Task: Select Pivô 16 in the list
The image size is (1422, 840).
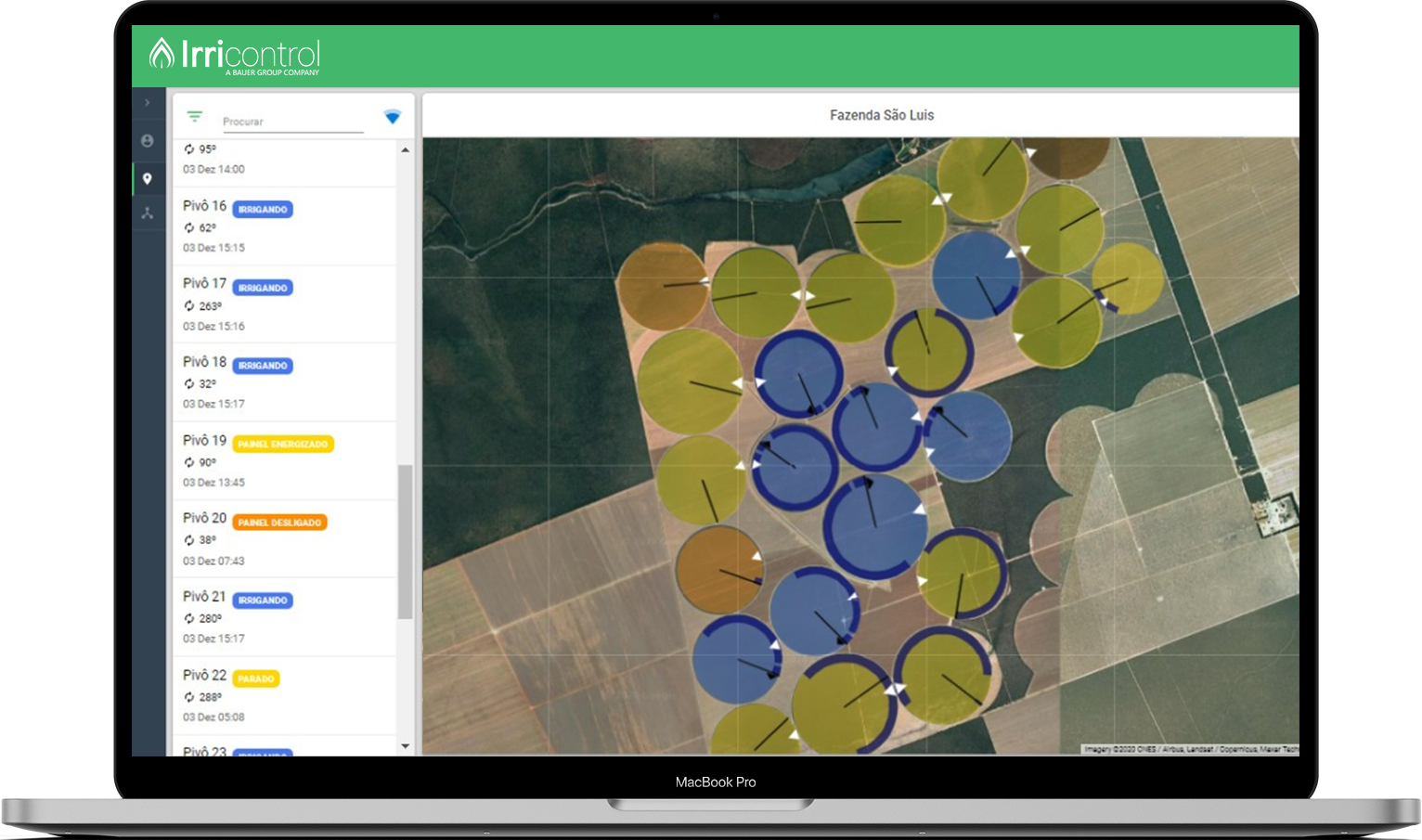Action: pos(285,226)
